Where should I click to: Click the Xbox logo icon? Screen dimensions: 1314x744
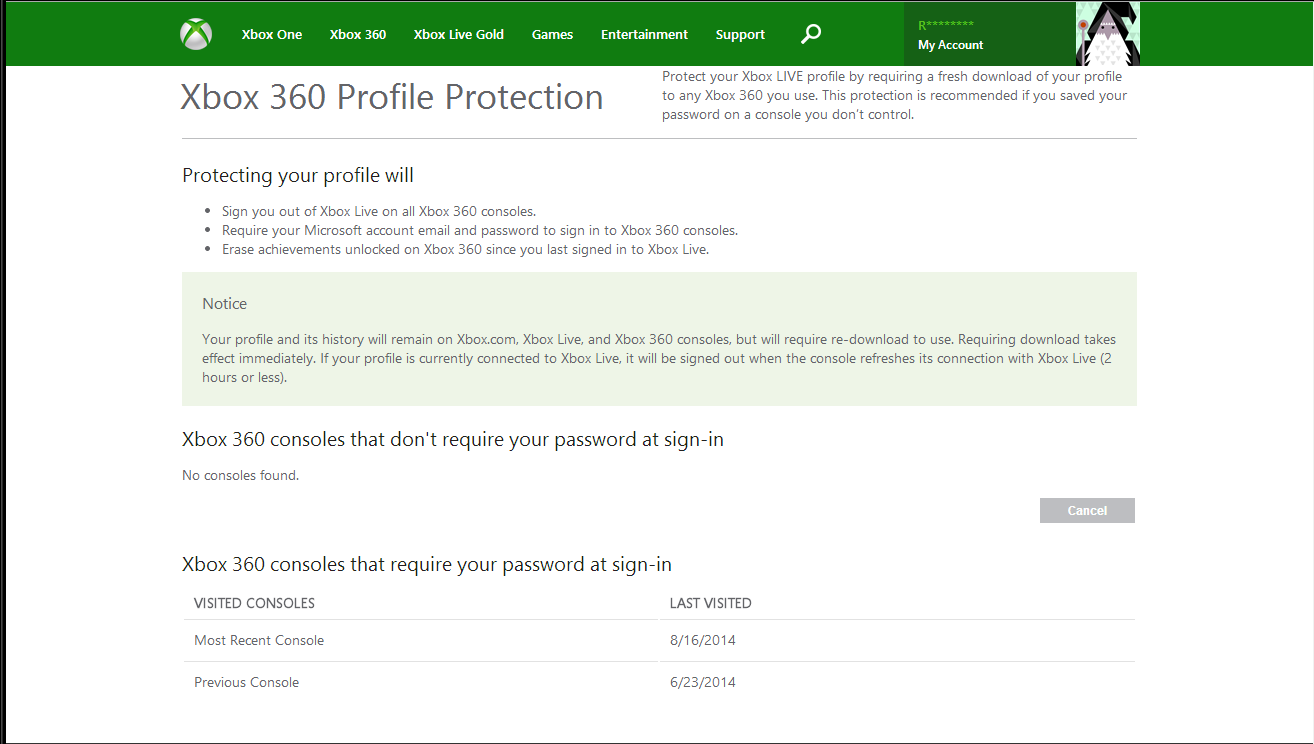tap(196, 34)
